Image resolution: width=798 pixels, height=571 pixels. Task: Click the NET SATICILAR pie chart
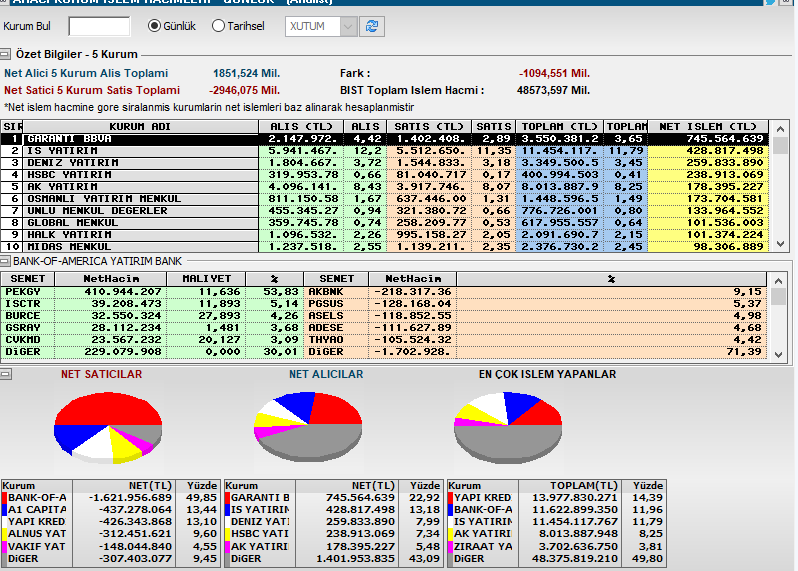tap(108, 427)
